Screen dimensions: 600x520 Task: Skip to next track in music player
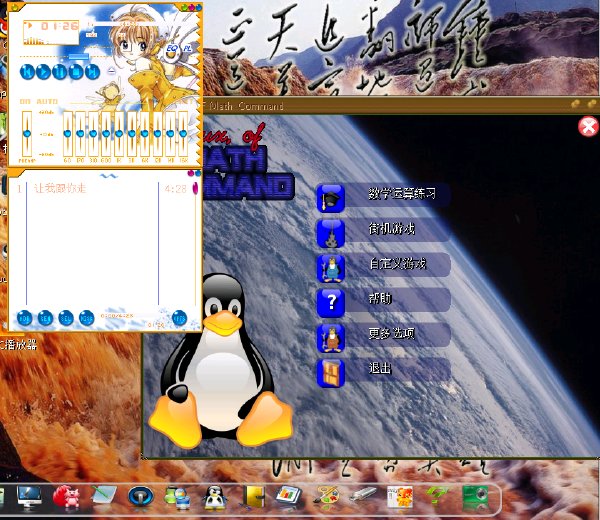tap(92, 72)
